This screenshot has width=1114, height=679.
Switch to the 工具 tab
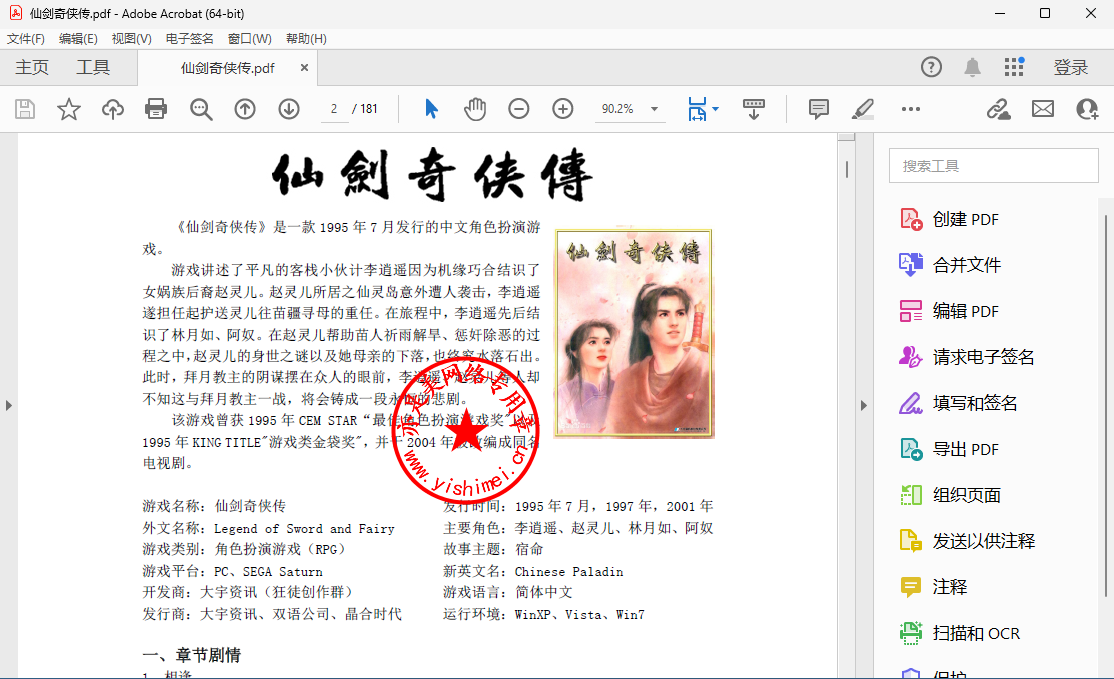pyautogui.click(x=93, y=67)
